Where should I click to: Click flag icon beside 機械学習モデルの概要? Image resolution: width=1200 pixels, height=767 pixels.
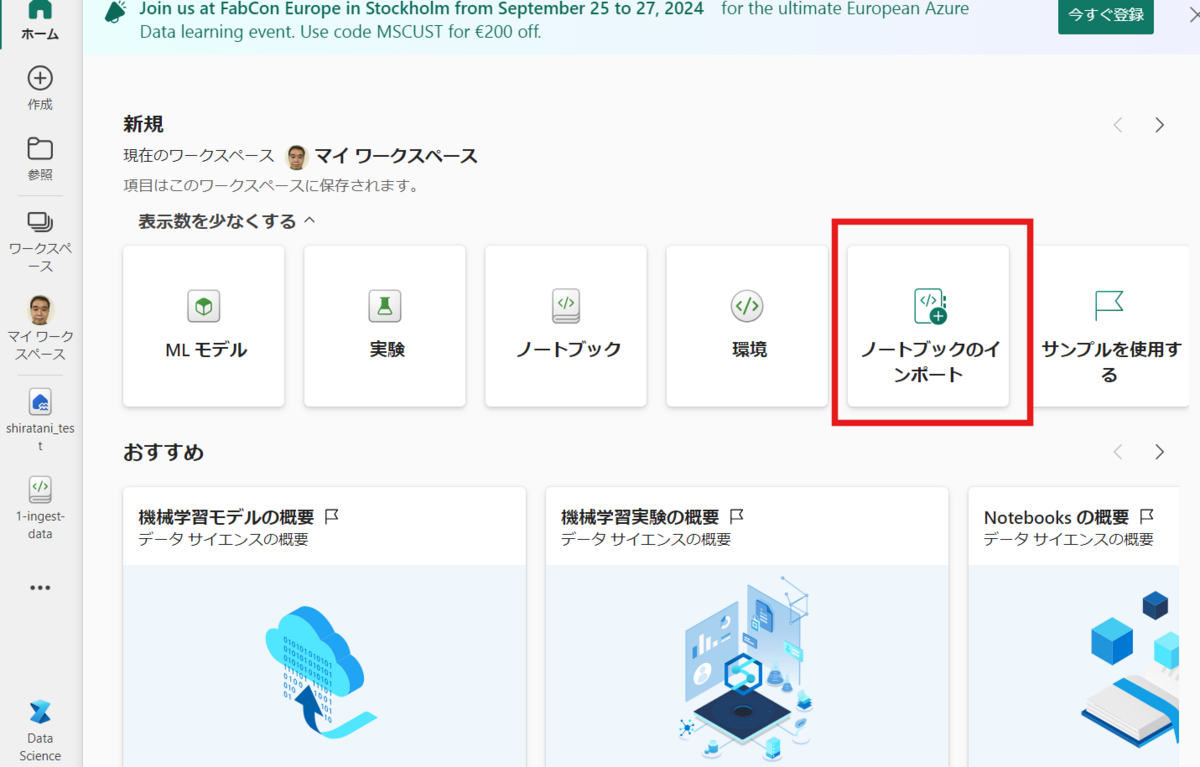[332, 517]
